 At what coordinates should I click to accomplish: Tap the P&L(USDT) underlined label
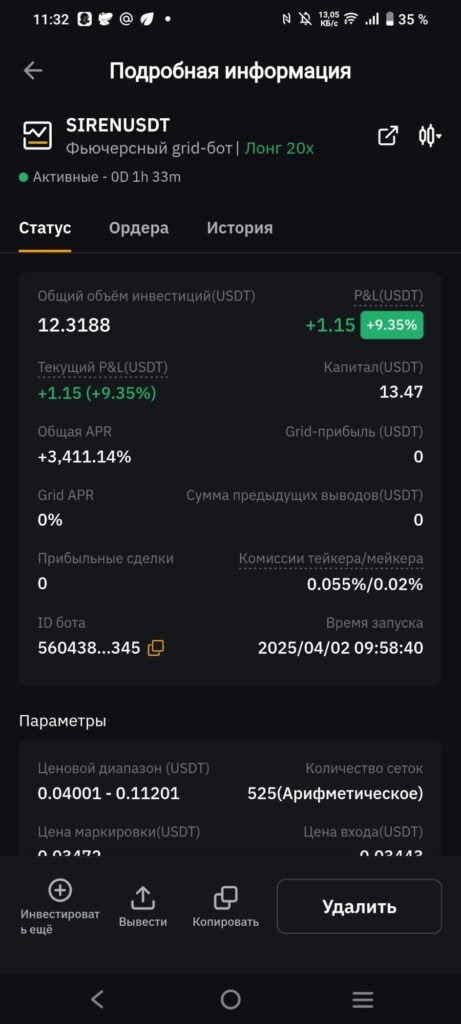tap(389, 296)
